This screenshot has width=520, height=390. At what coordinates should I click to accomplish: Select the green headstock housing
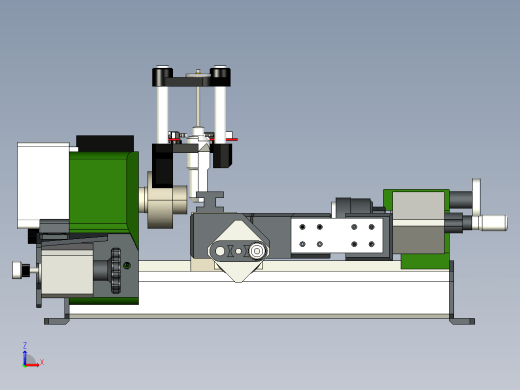(104, 192)
